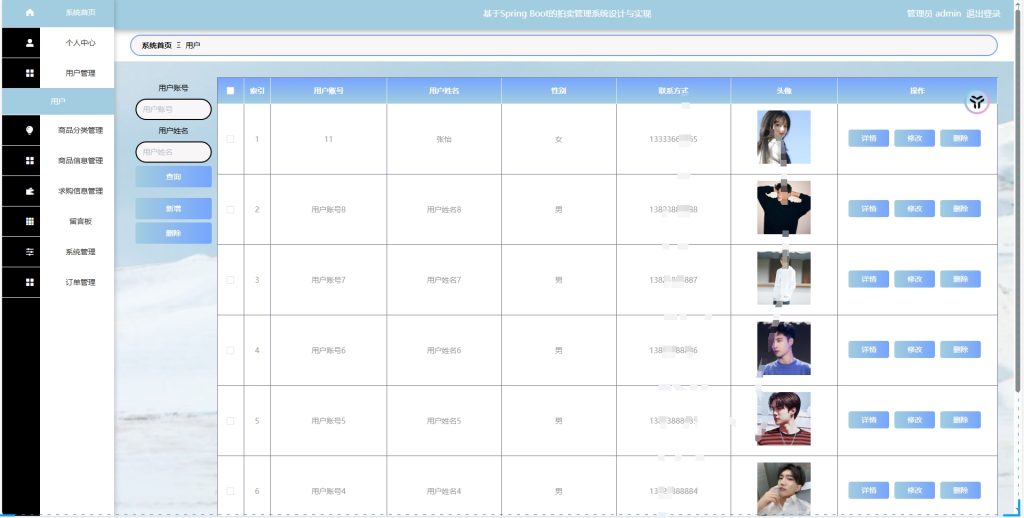This screenshot has width=1024, height=518.
Task: Click the 用户姓名 column header
Action: 444,91
